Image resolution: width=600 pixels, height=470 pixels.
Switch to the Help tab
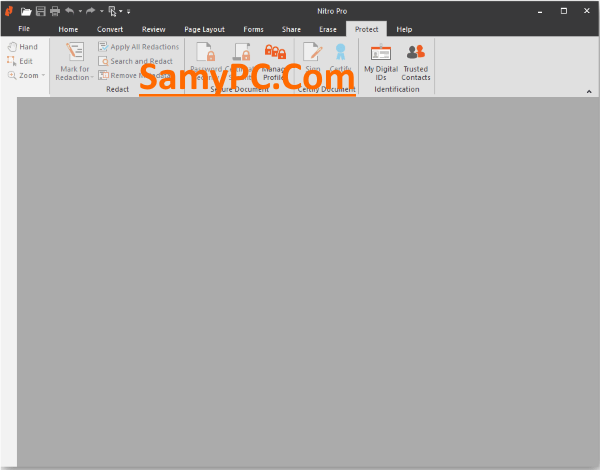404,29
